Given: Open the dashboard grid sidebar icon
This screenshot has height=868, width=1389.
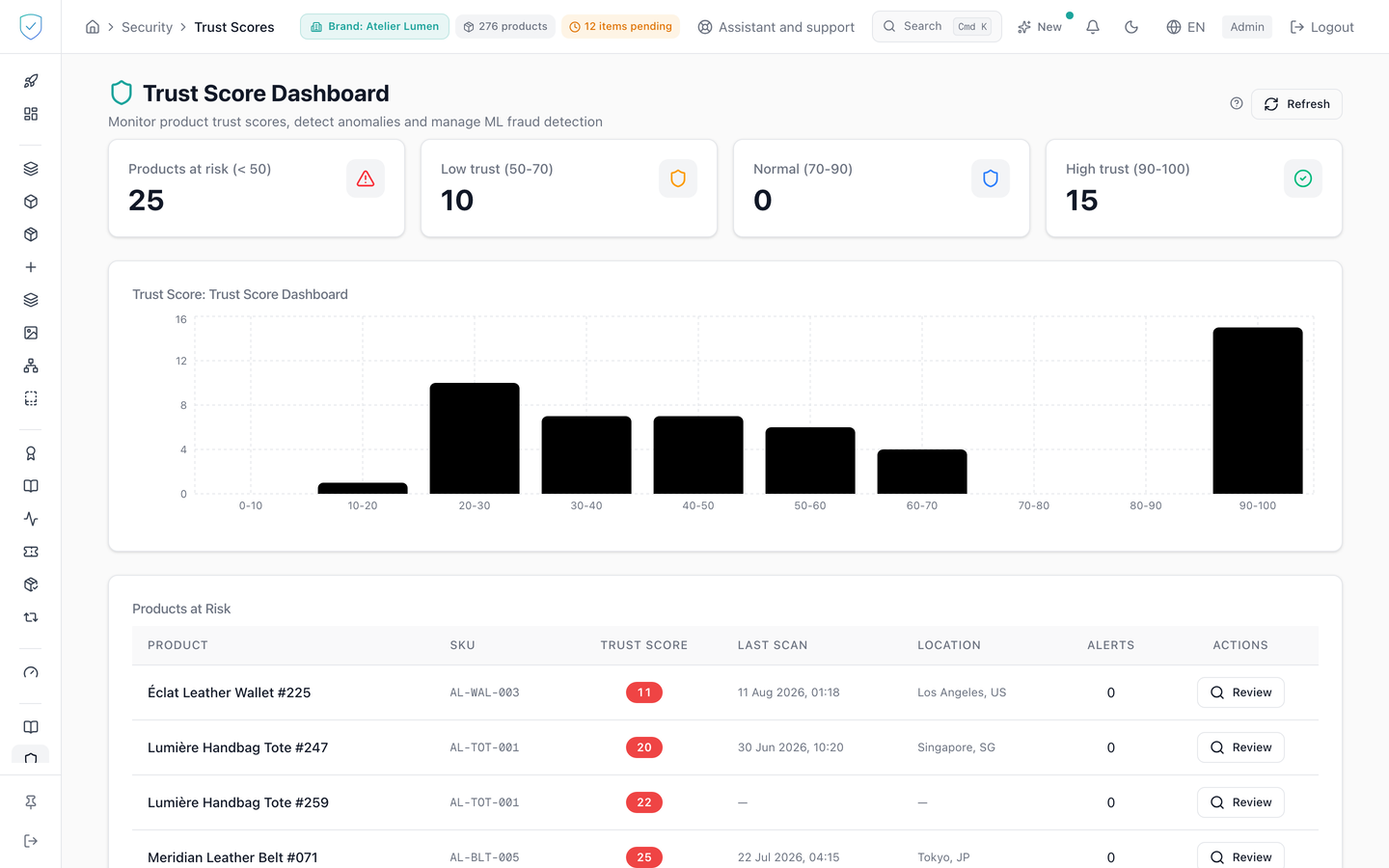Looking at the screenshot, I should click(x=31, y=114).
